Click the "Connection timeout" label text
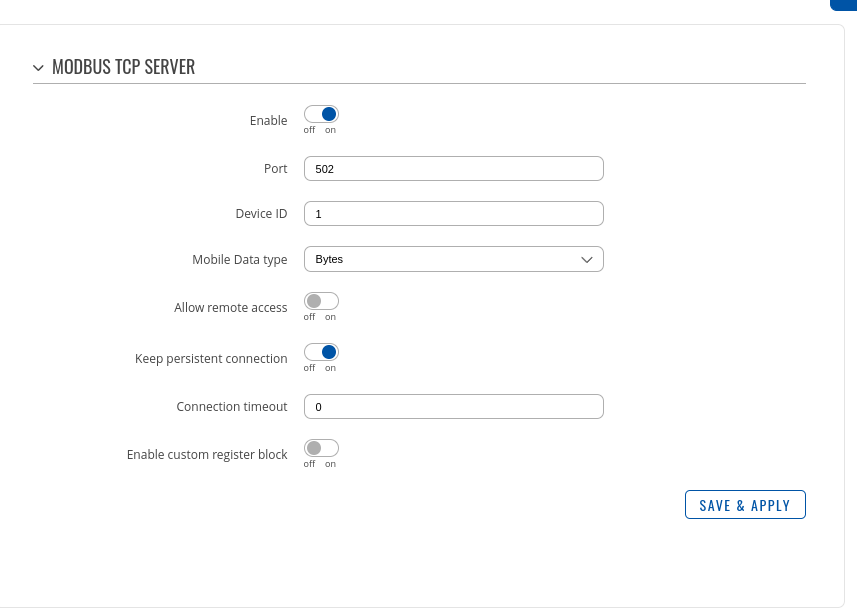This screenshot has height=612, width=857. (x=232, y=407)
